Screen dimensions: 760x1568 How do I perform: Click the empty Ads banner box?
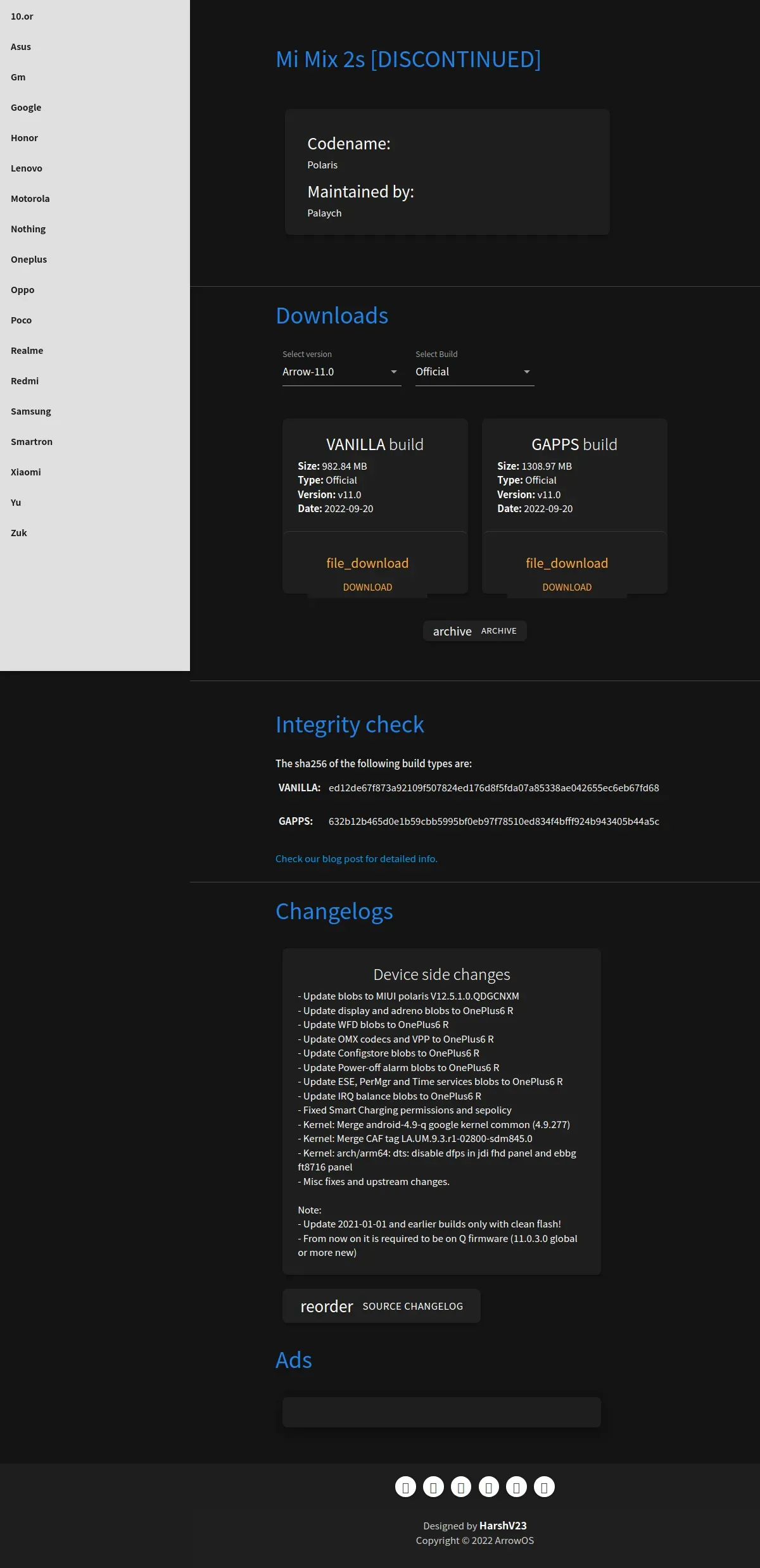point(441,1412)
